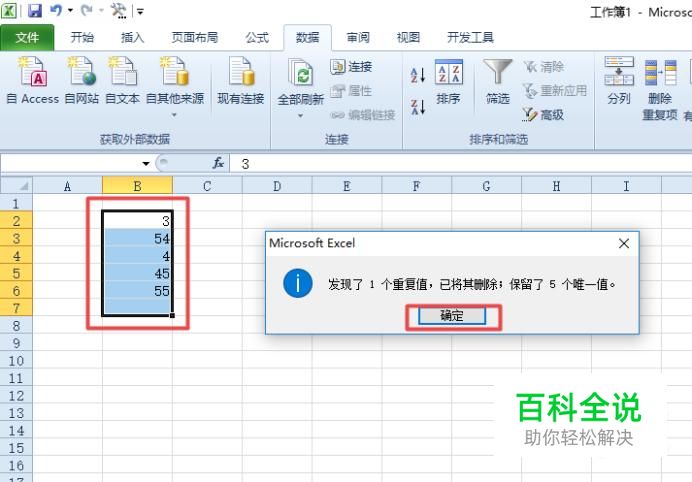
Task: Select column C header
Action: pyautogui.click(x=207, y=186)
